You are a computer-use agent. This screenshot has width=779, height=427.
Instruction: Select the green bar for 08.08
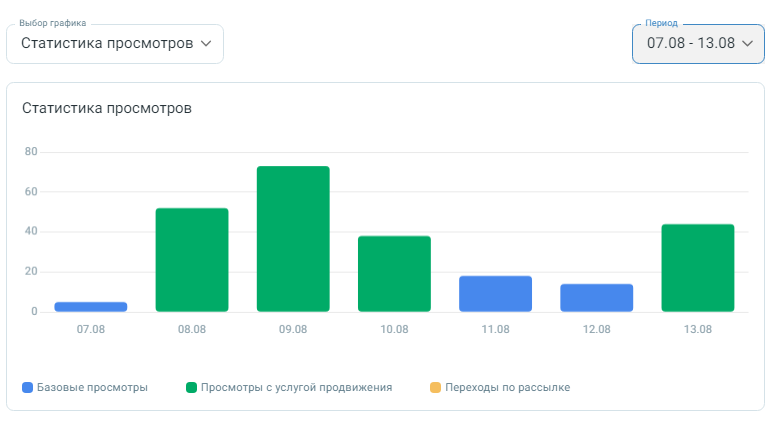pos(192,260)
